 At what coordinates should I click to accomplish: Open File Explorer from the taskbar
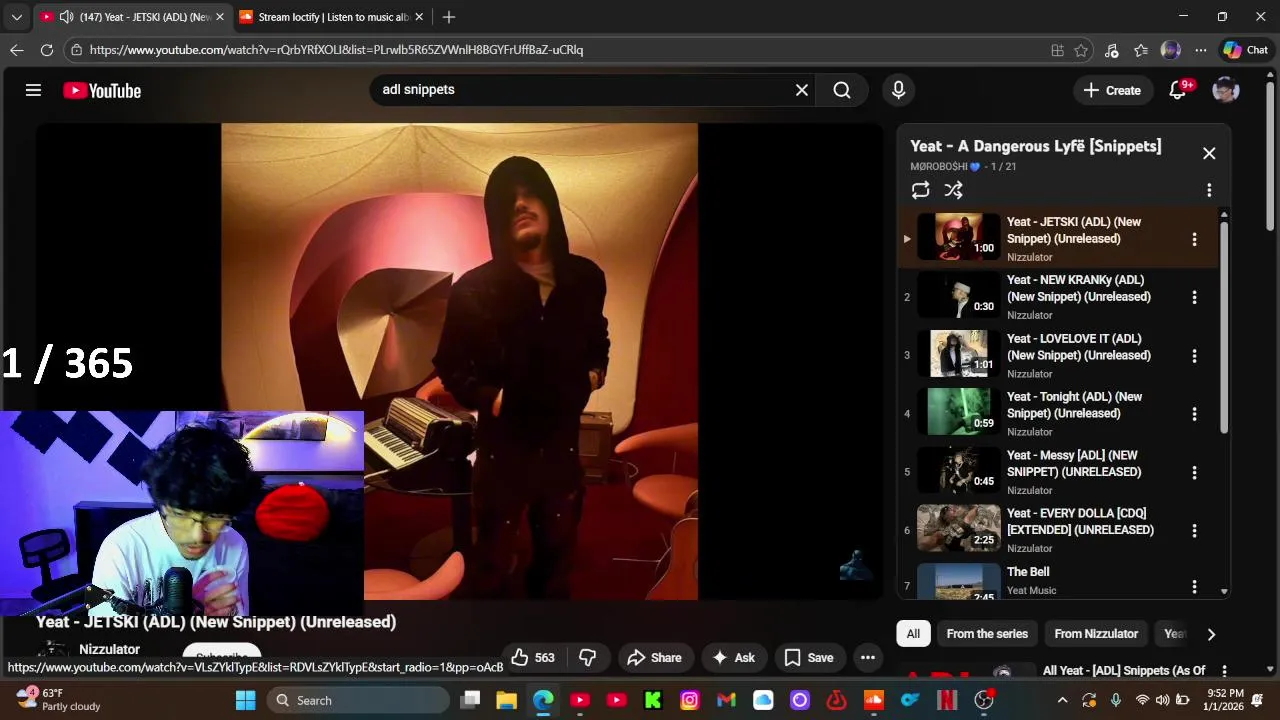tap(506, 700)
